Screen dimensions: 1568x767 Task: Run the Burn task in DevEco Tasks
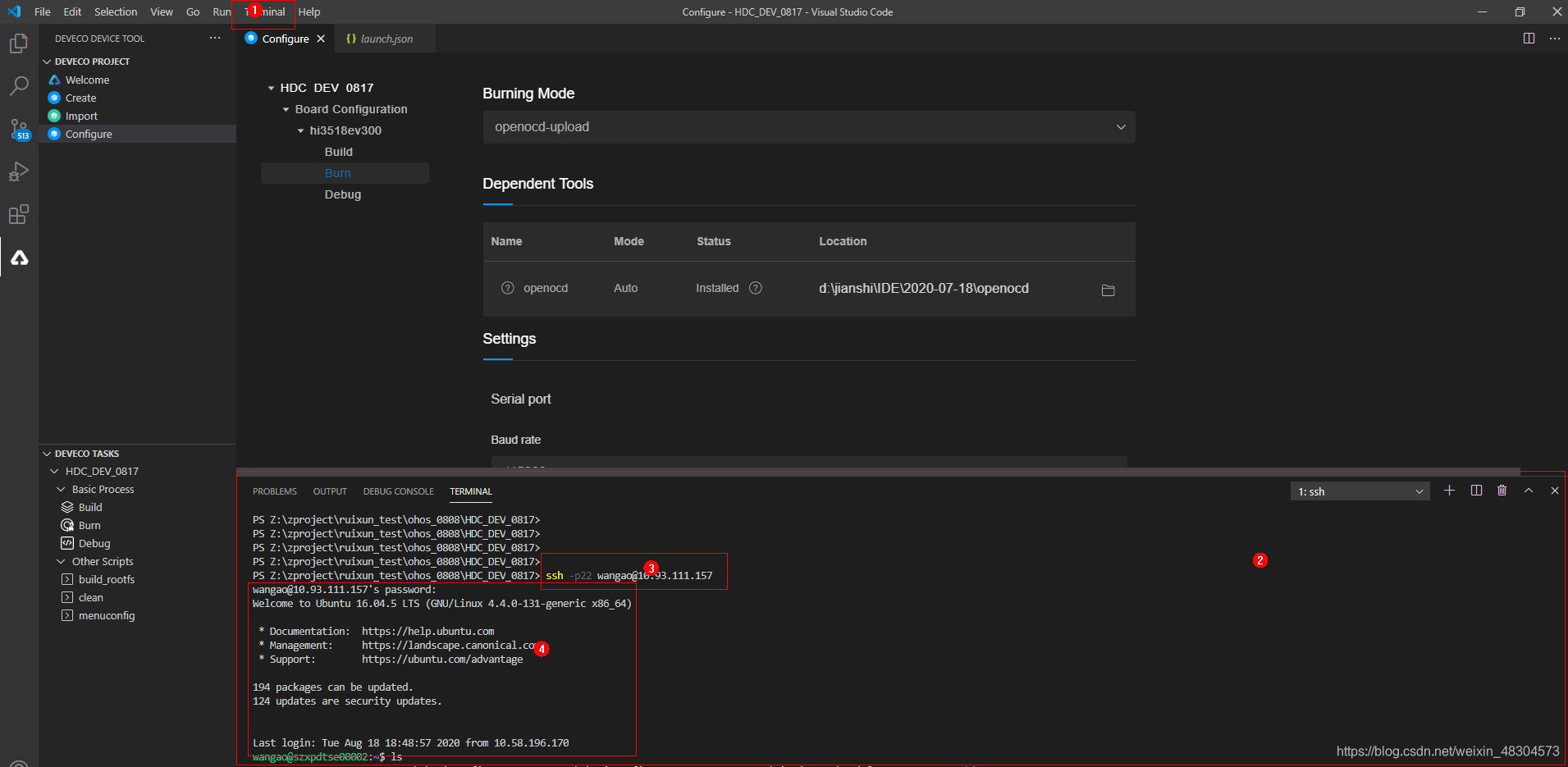click(x=89, y=525)
